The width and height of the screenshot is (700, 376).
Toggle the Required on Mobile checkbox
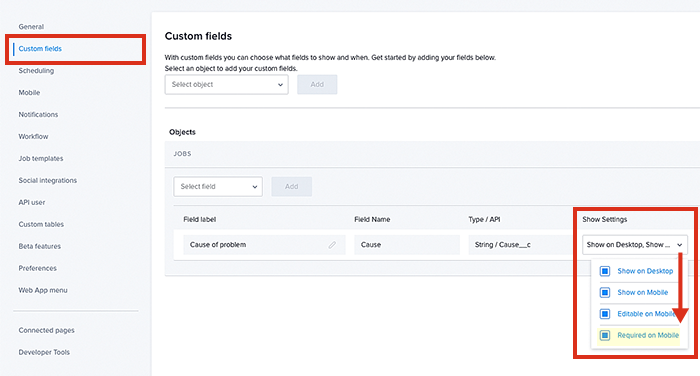tap(605, 335)
